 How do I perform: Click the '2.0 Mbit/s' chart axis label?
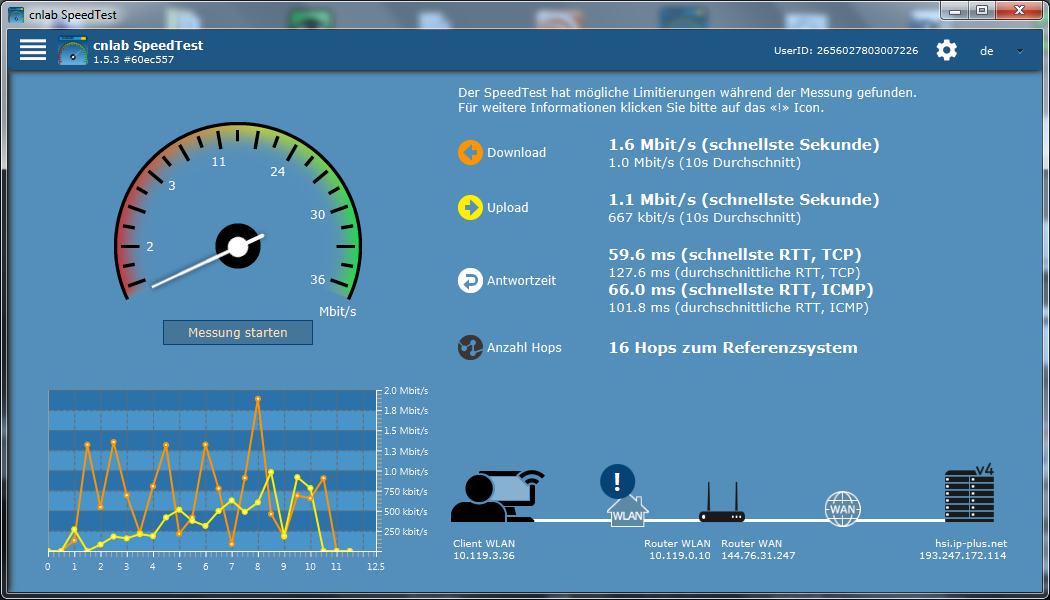click(x=406, y=390)
